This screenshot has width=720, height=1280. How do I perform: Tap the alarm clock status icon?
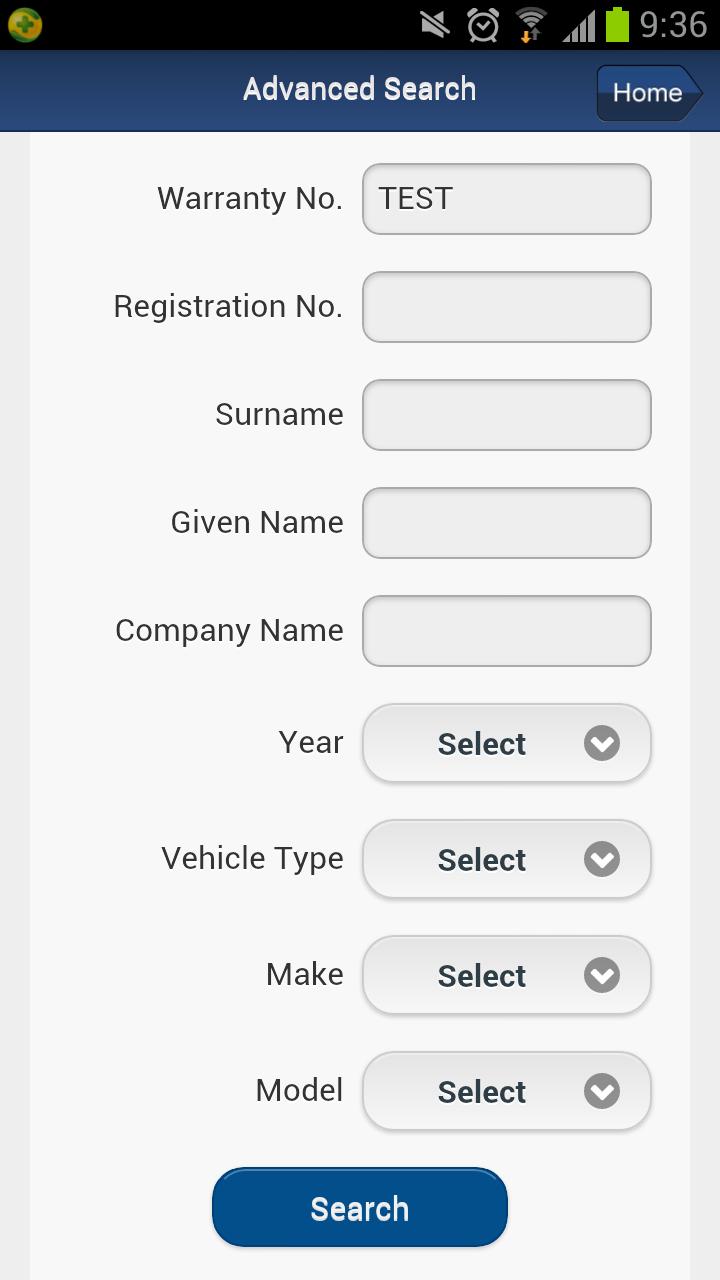(x=483, y=25)
